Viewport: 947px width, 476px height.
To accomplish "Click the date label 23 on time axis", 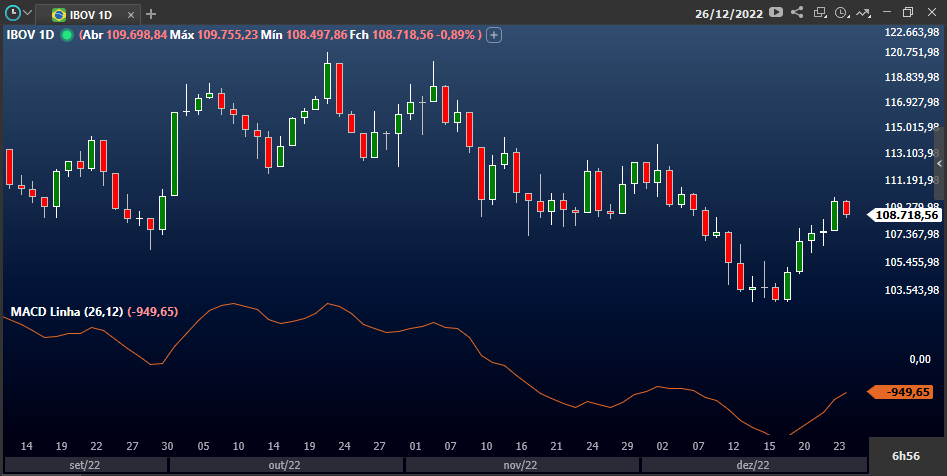I will pos(839,446).
